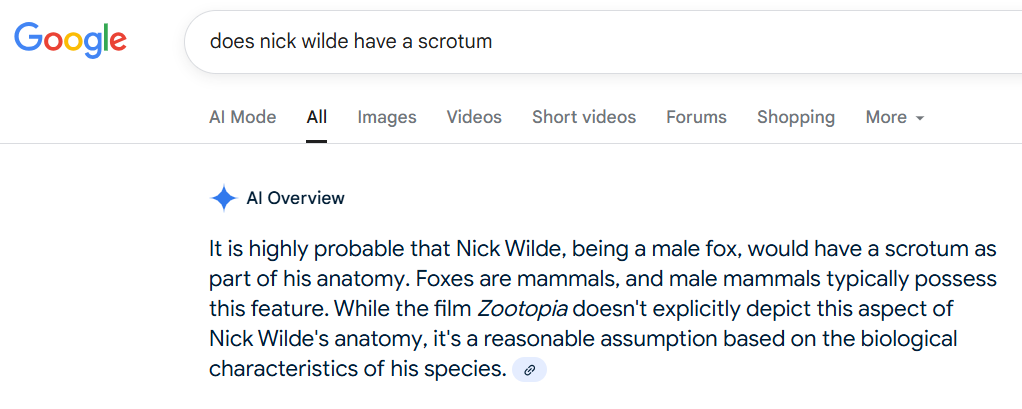Open the Images results tab
Image resolution: width=1022 pixels, height=409 pixels.
pos(387,117)
